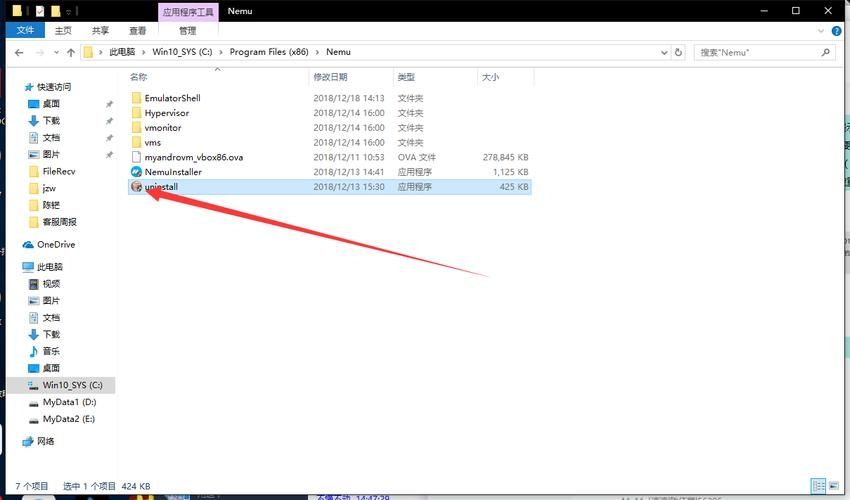Open the quick access toolbar dropdown

68,11
